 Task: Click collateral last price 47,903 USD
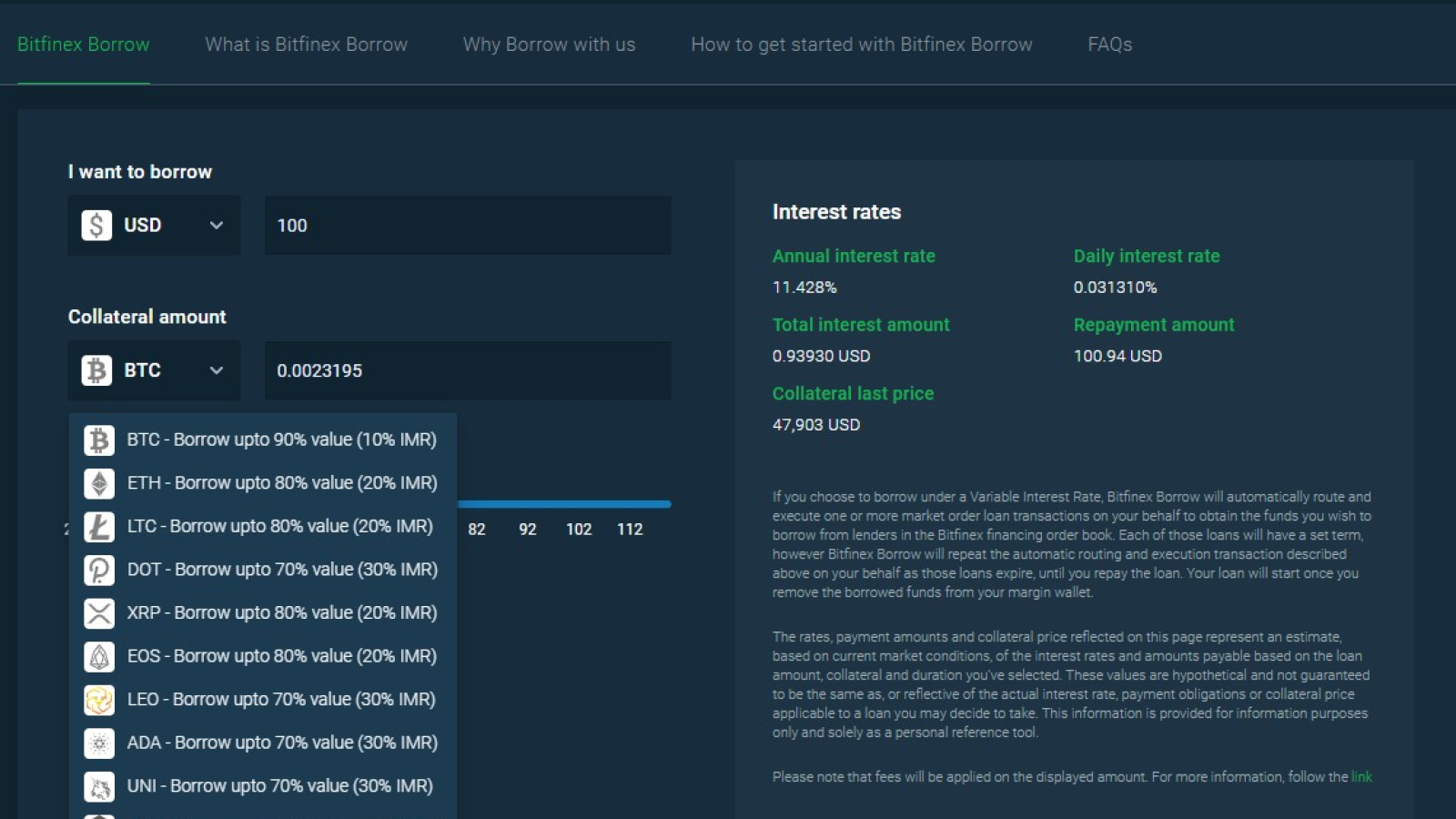point(816,425)
